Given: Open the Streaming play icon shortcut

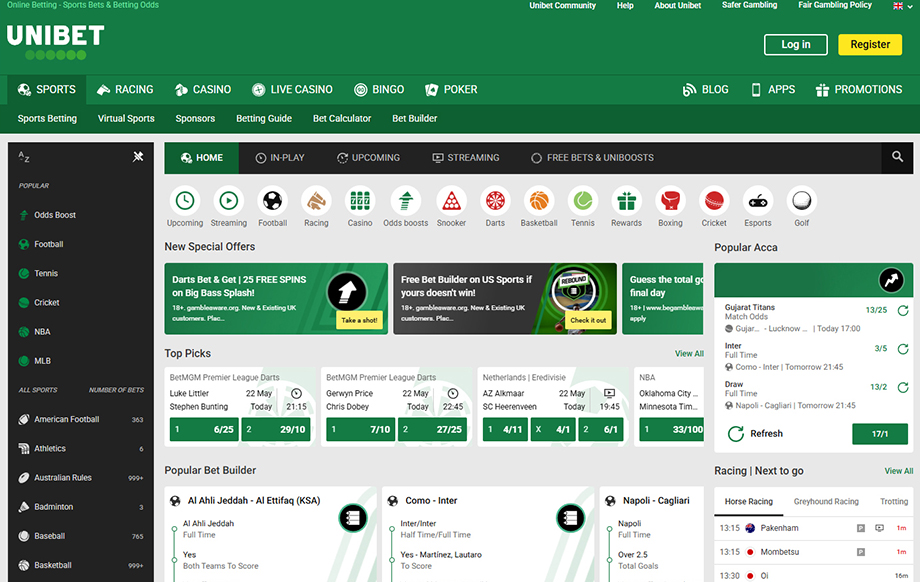Looking at the screenshot, I should click(x=229, y=201).
